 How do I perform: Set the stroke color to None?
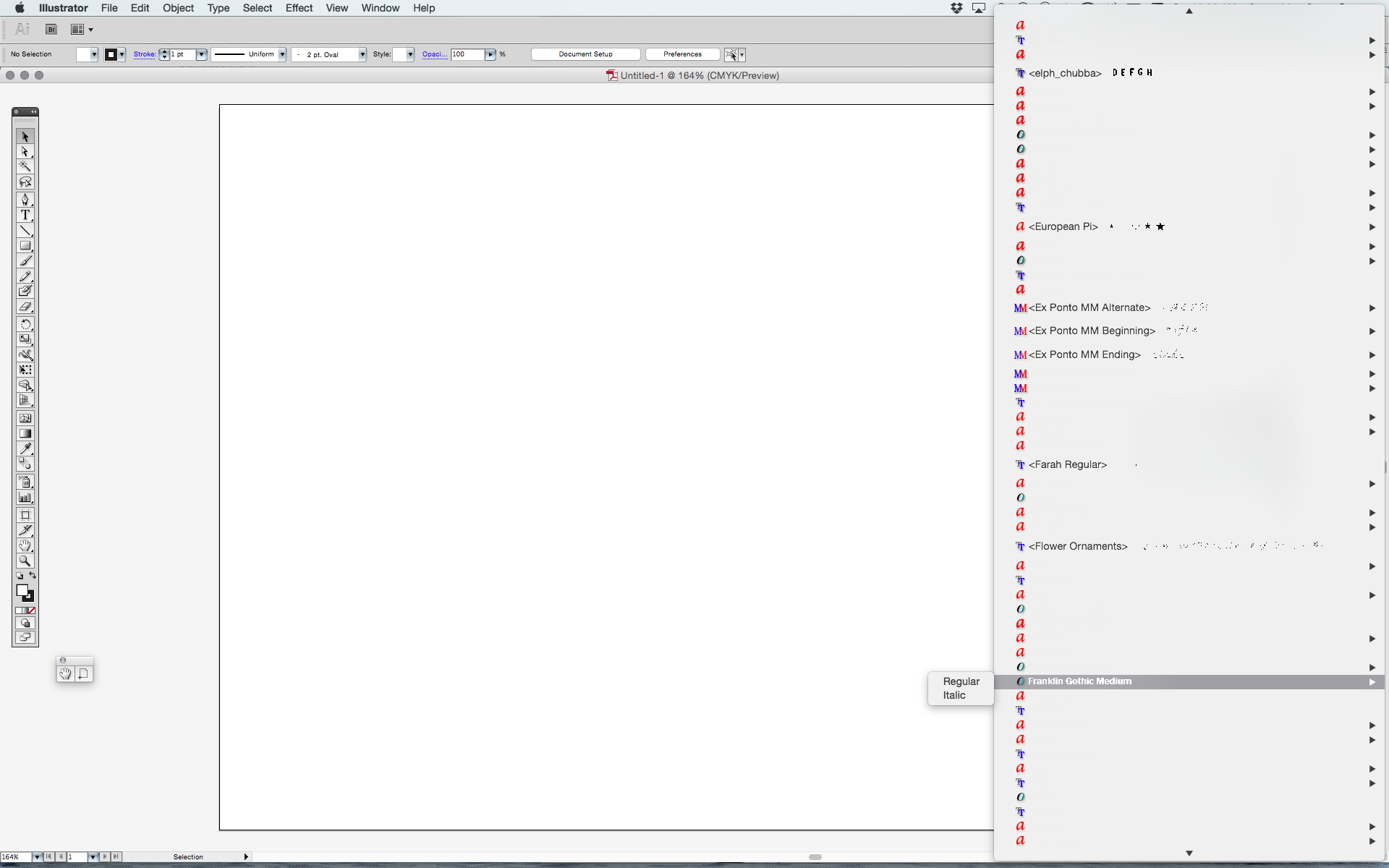tap(32, 610)
